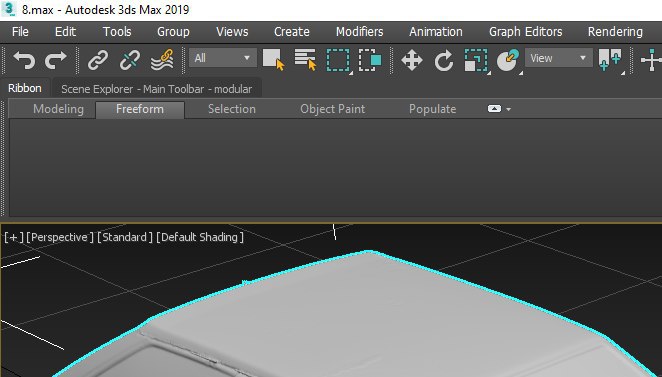Open the File menu
Image resolution: width=662 pixels, height=377 pixels.
click(x=20, y=32)
